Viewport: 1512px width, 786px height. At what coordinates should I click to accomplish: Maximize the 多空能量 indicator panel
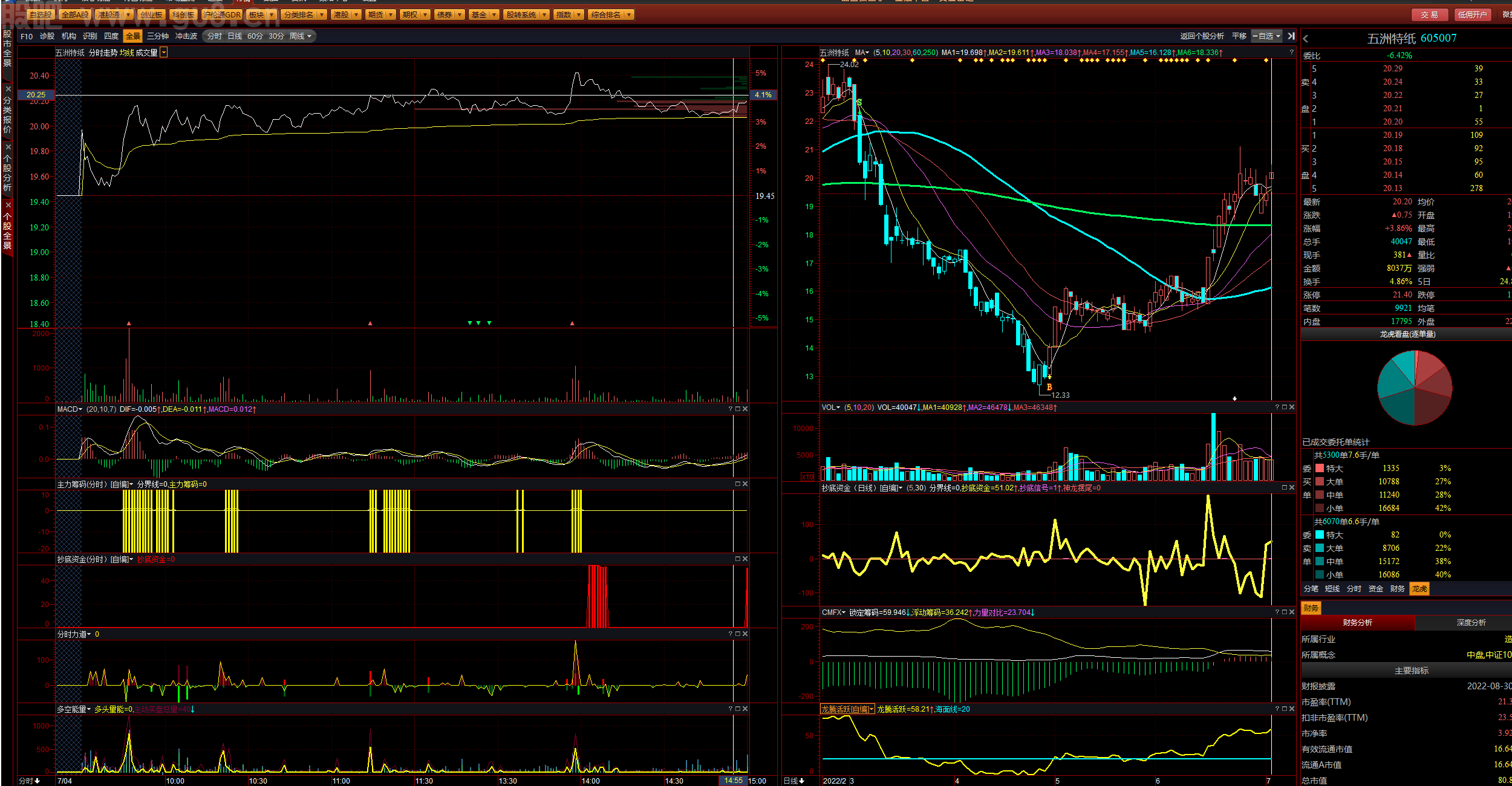738,709
